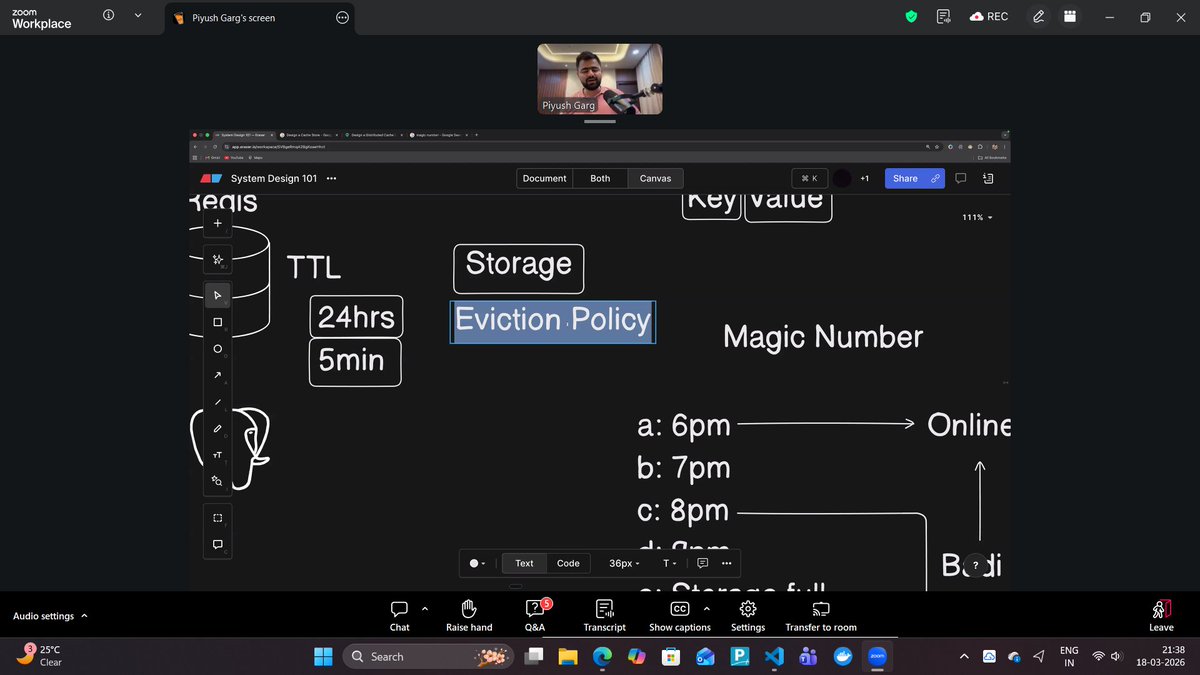Select the pointer tool in Eraser toolbar
Image resolution: width=1200 pixels, height=675 pixels.
pyautogui.click(x=217, y=295)
